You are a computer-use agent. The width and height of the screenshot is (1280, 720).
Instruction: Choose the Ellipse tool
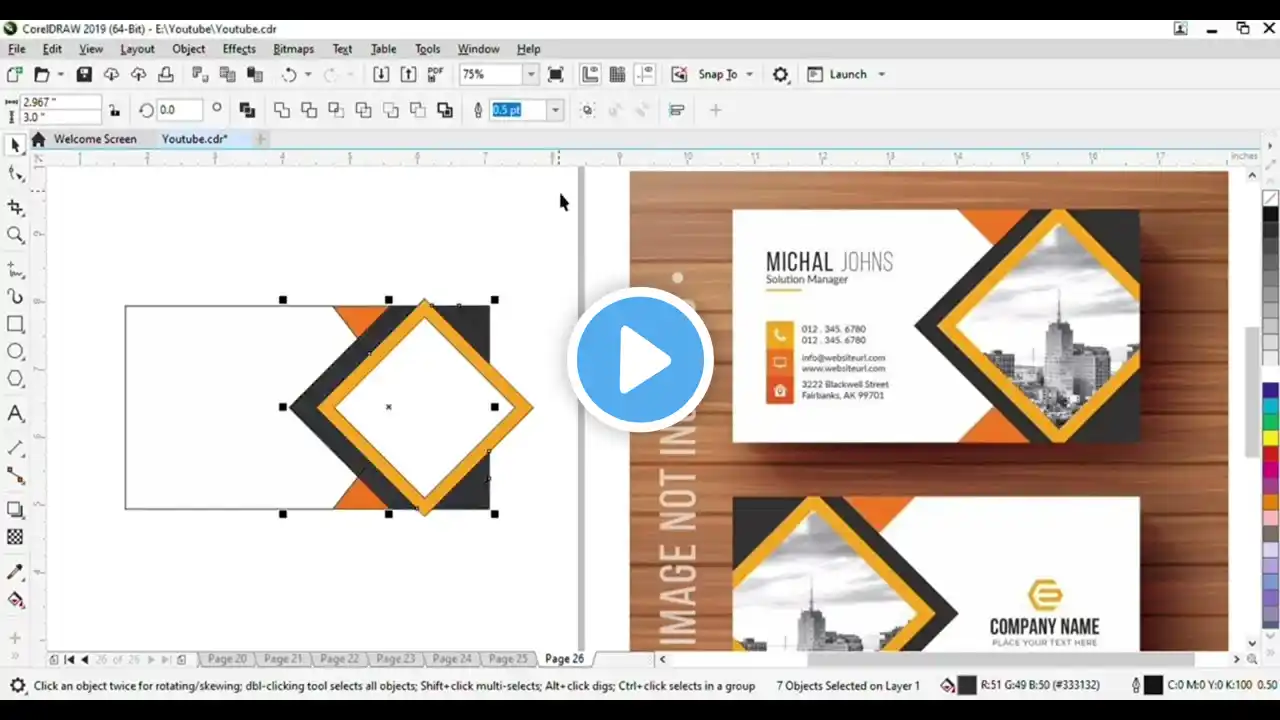[x=15, y=352]
